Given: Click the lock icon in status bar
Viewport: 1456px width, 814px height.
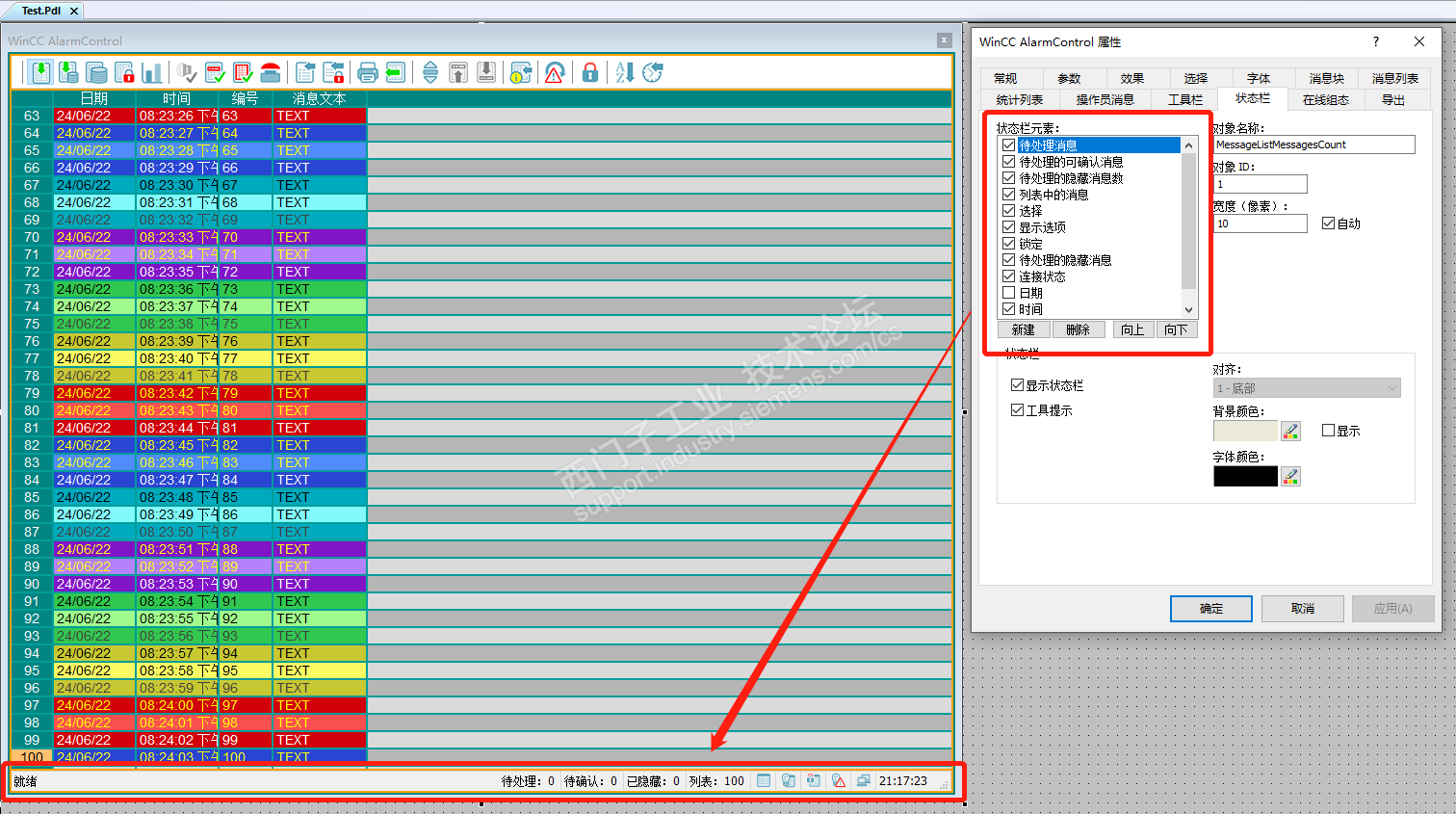Looking at the screenshot, I should pos(814,780).
